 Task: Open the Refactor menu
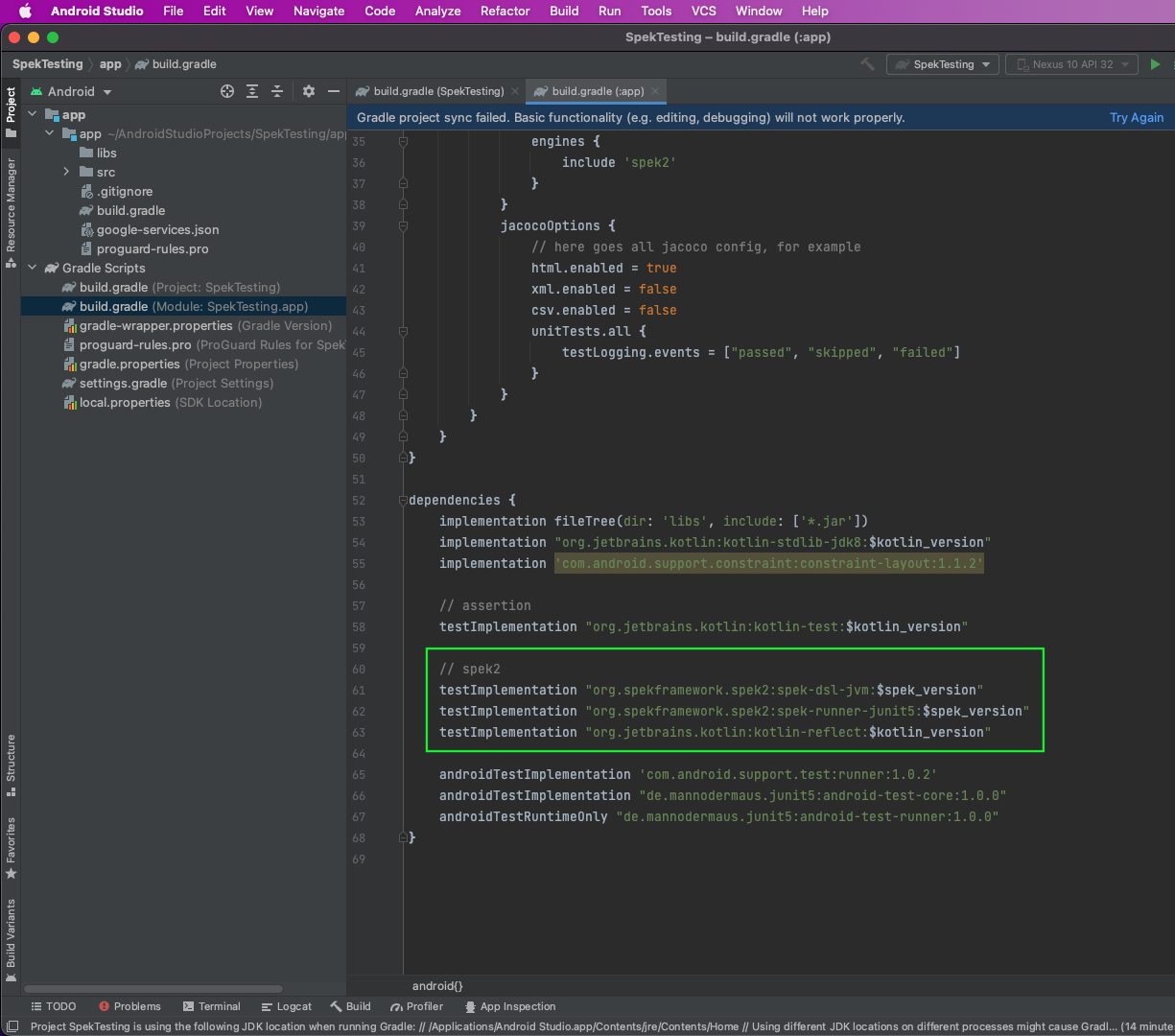505,11
